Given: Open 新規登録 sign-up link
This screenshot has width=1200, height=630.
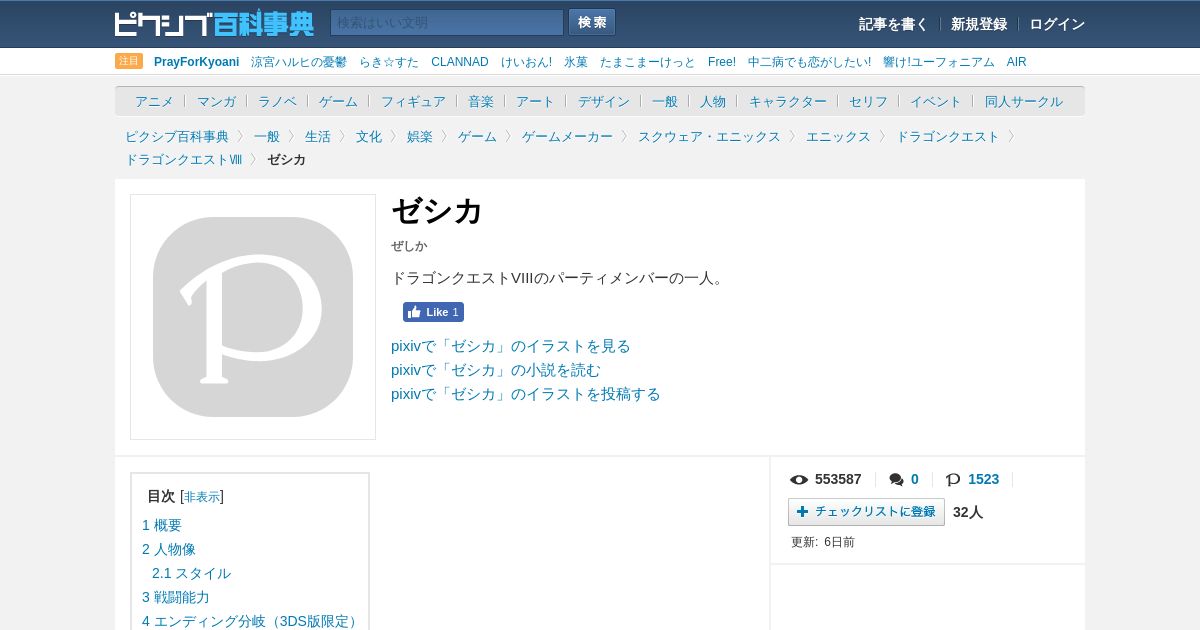Looking at the screenshot, I should coord(979,24).
